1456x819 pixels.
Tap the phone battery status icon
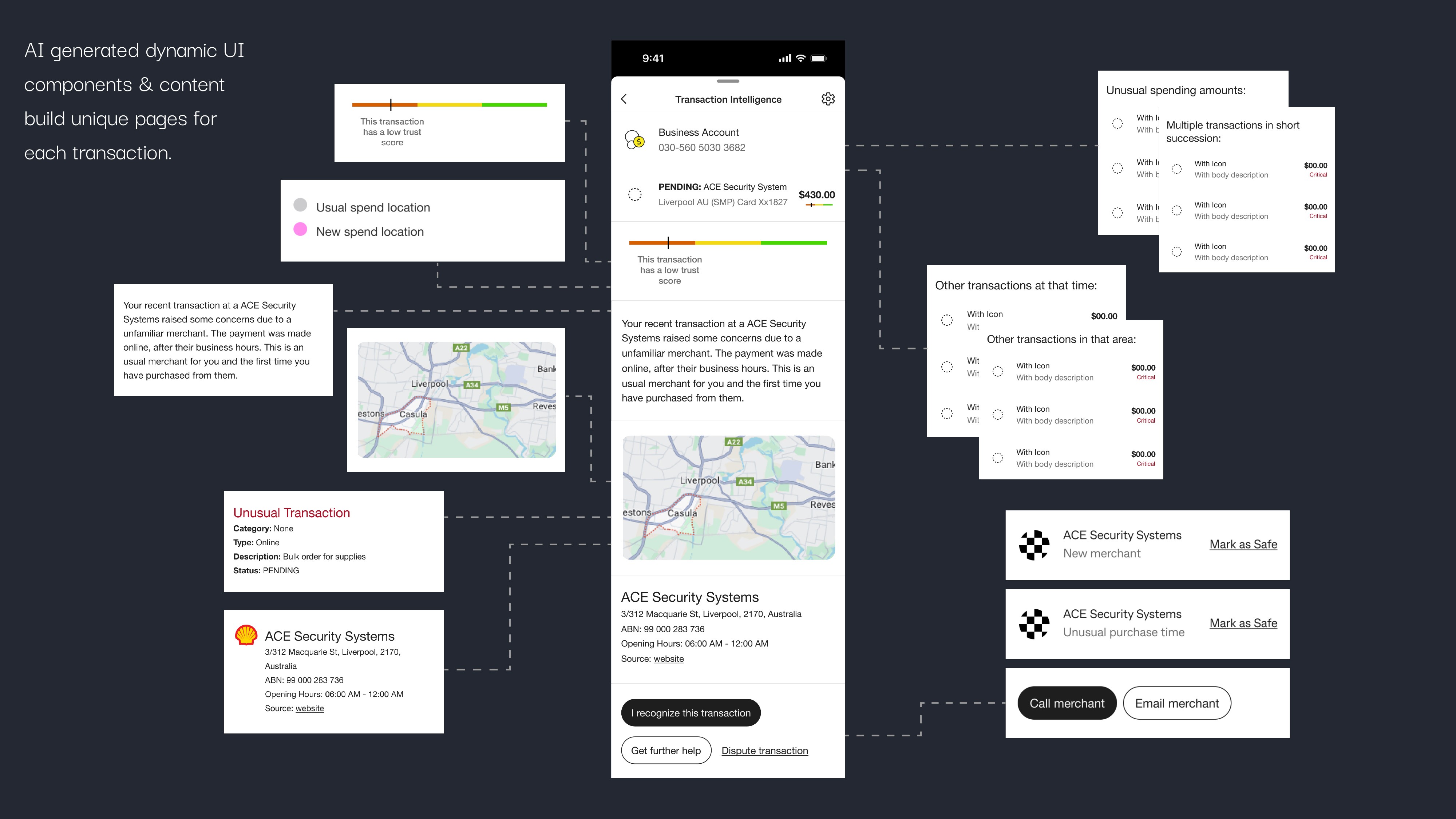[818, 58]
